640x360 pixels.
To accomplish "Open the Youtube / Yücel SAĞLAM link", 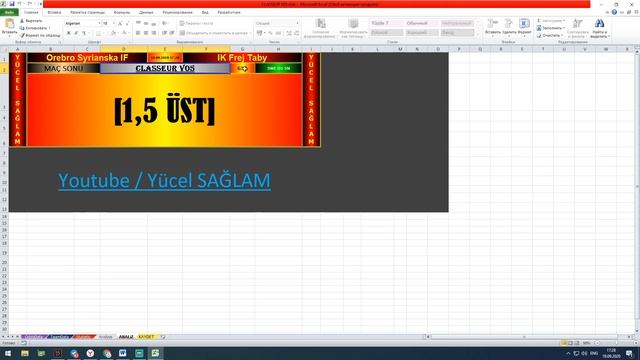I will [x=164, y=180].
